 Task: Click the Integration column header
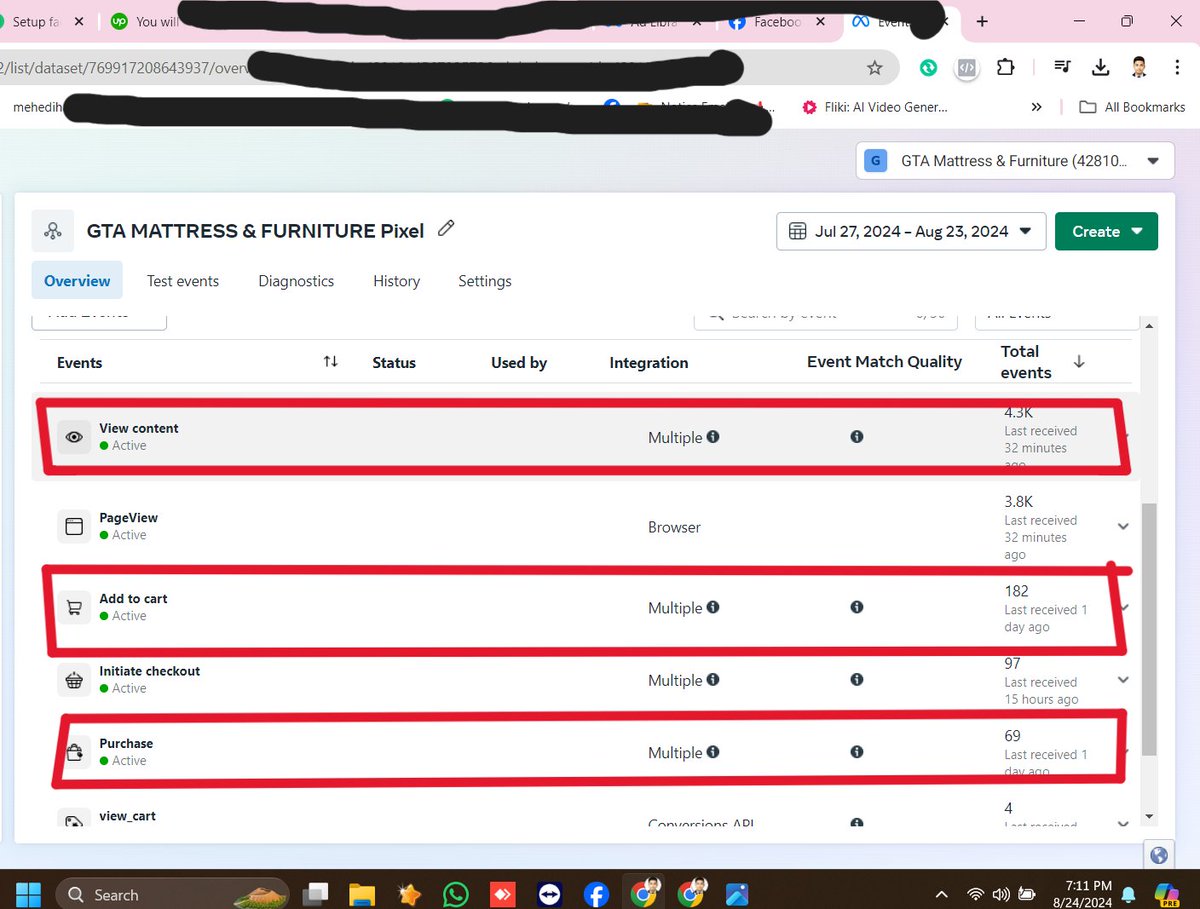coord(649,362)
